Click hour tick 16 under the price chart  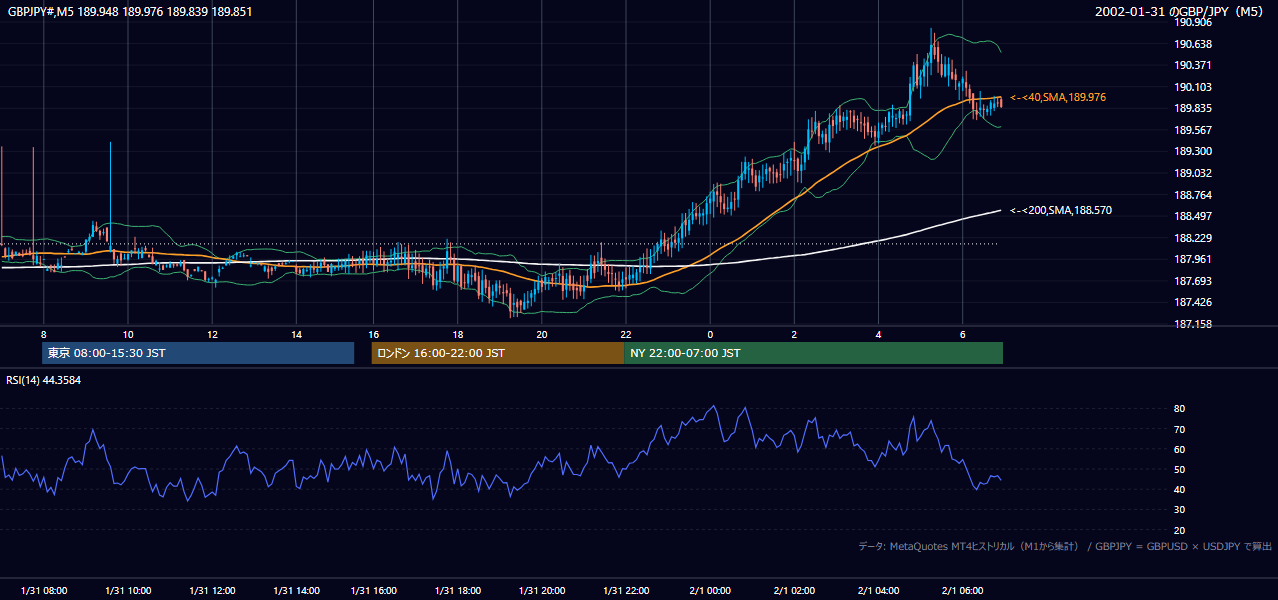(373, 334)
